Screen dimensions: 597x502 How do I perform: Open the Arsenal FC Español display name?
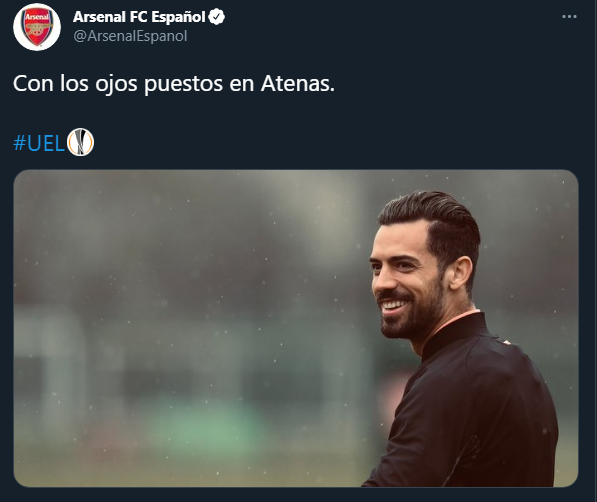139,17
